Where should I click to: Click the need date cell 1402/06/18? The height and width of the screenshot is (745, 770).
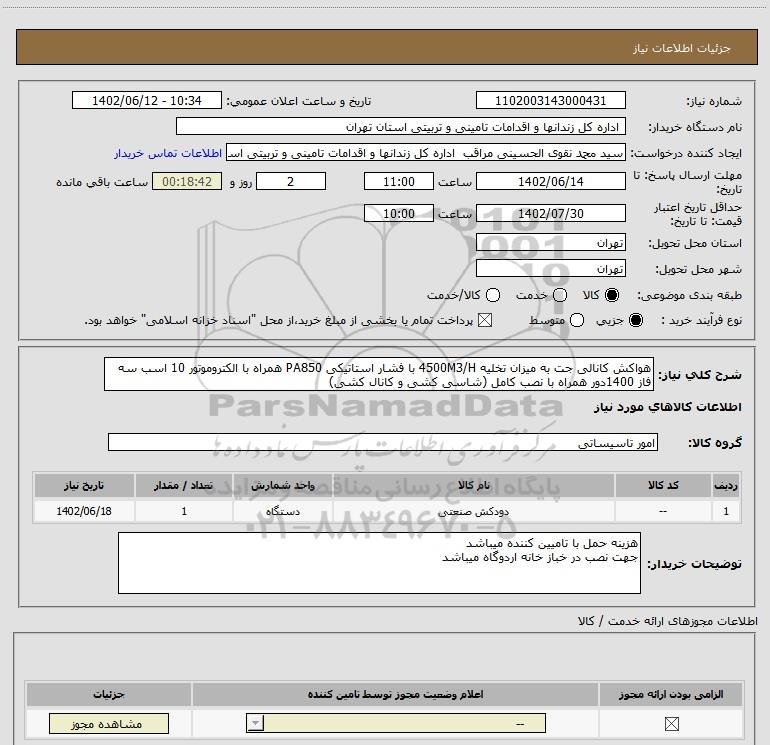(x=84, y=511)
